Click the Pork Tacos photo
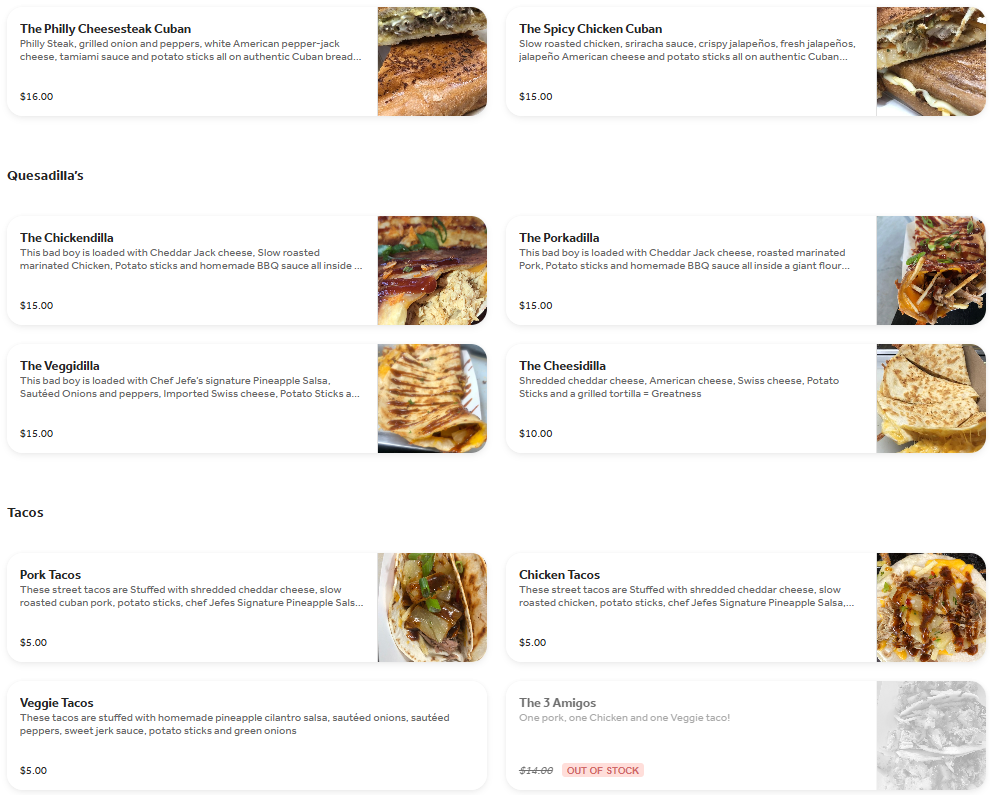This screenshot has height=795, width=990. [432, 607]
